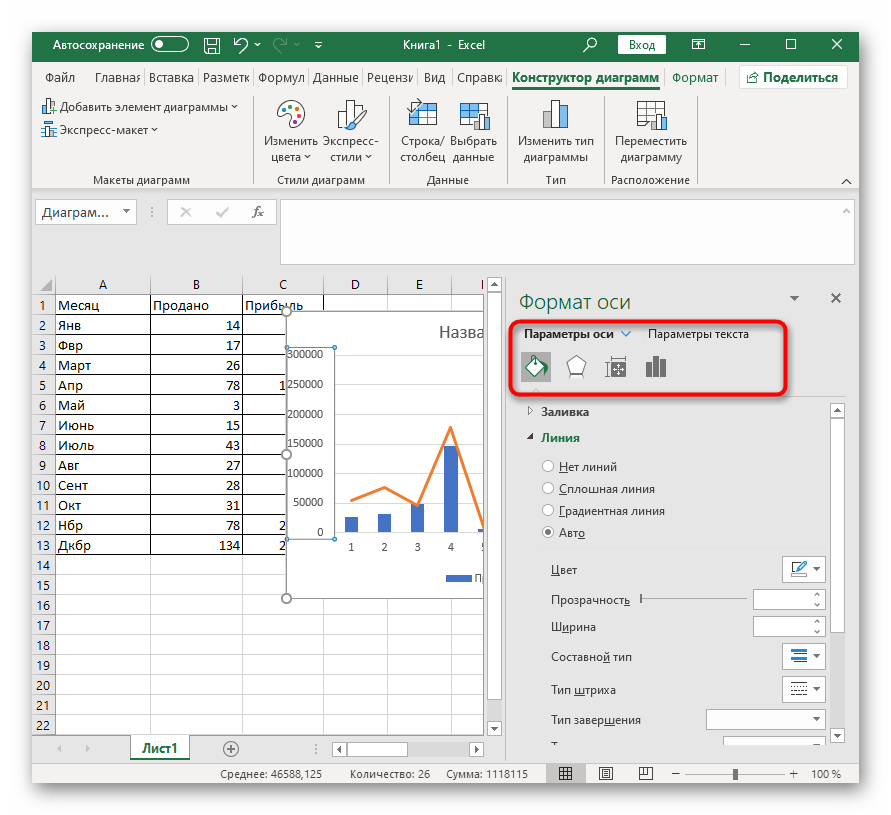The image size is (891, 815).
Task: Select the Сплошная линия radio button
Action: coord(547,488)
